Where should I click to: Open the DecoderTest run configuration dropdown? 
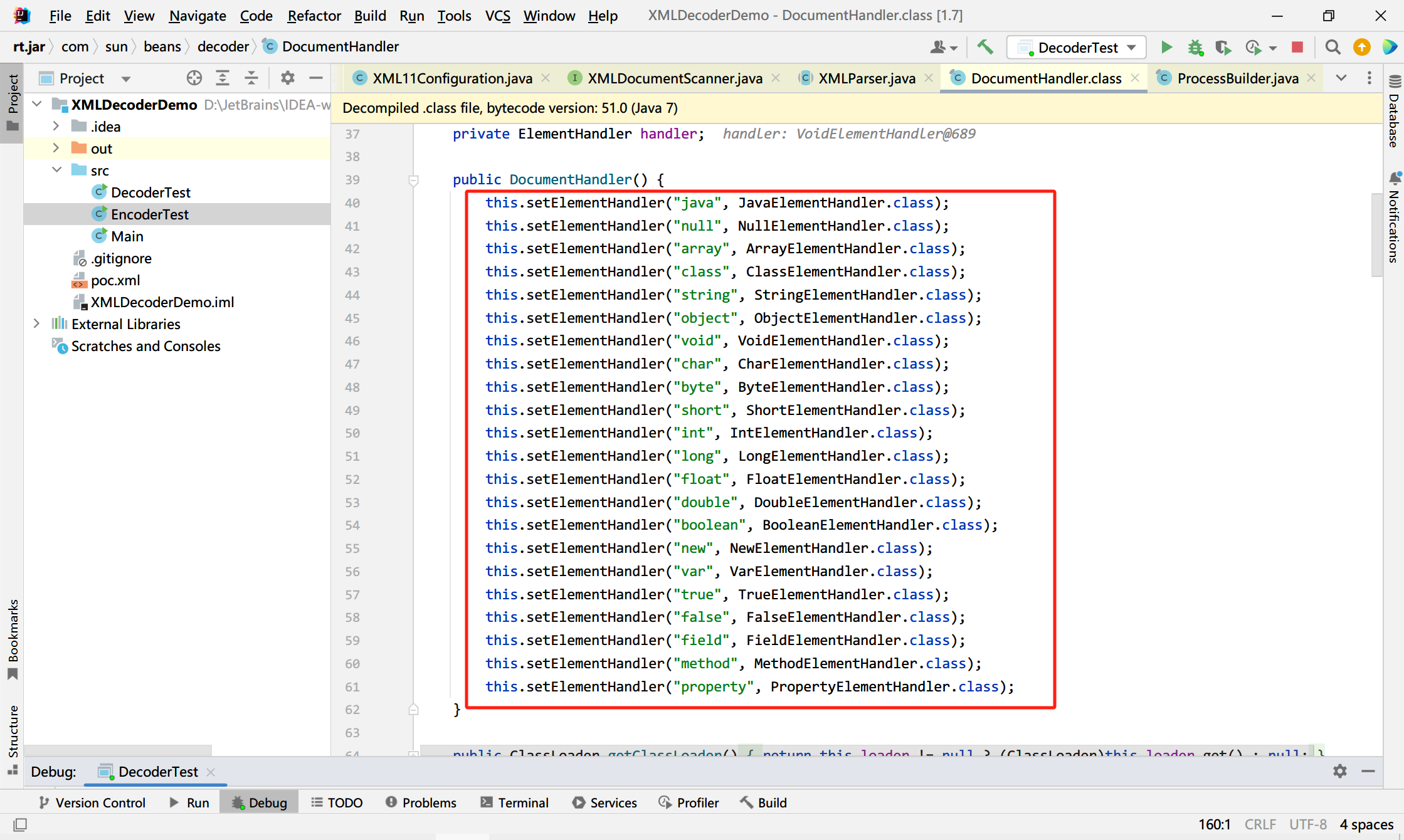click(1077, 48)
